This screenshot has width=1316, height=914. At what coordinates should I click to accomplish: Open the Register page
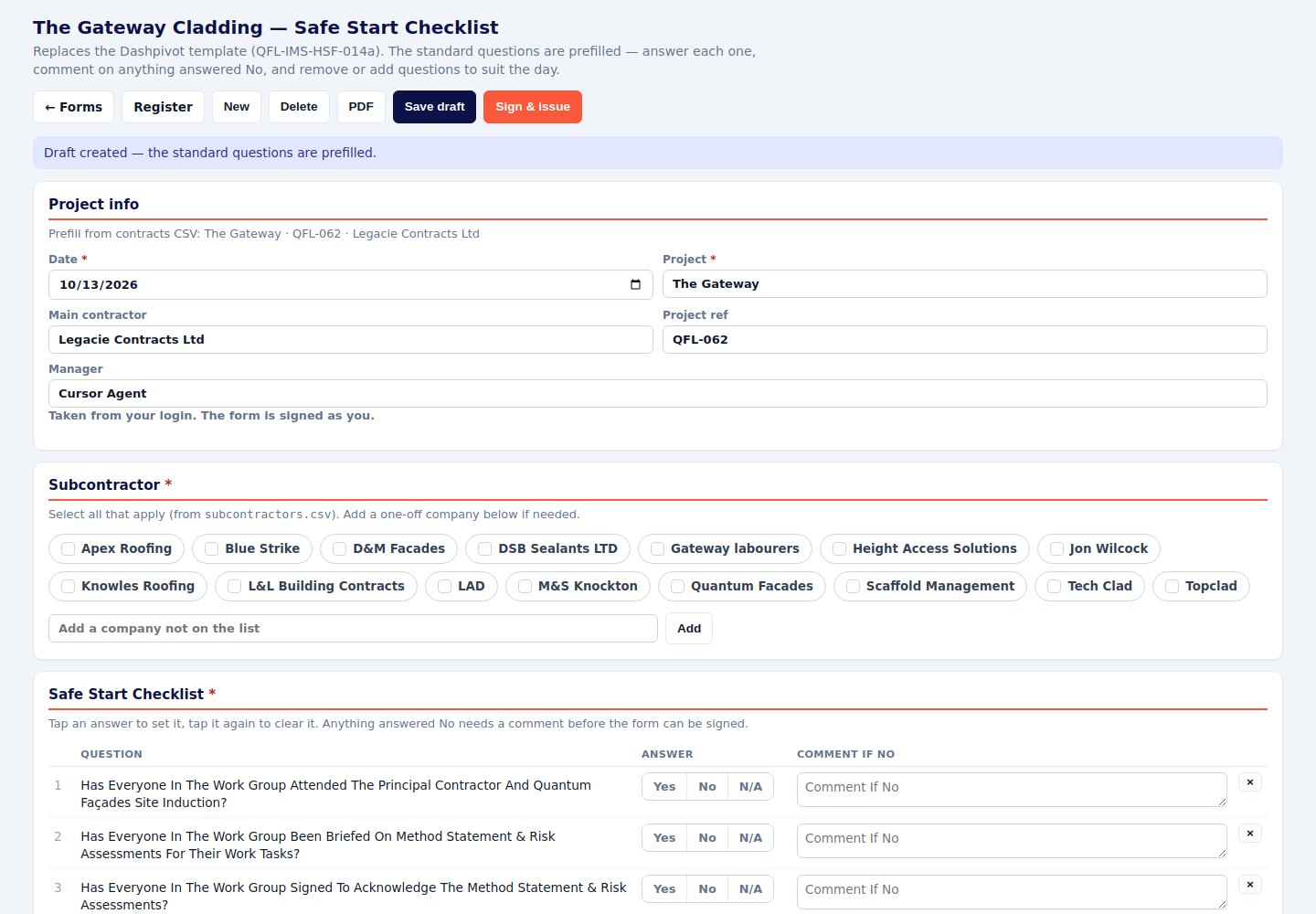pos(163,107)
